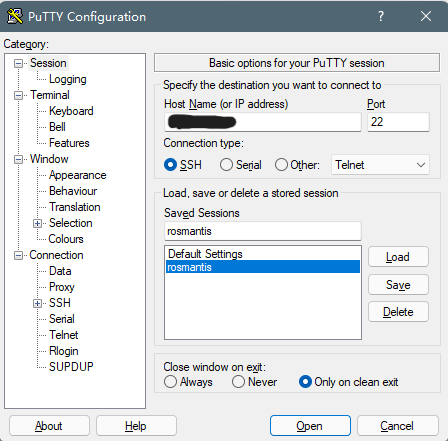Select rosmantis in the saved sessions list
448x441 pixels.
click(263, 267)
